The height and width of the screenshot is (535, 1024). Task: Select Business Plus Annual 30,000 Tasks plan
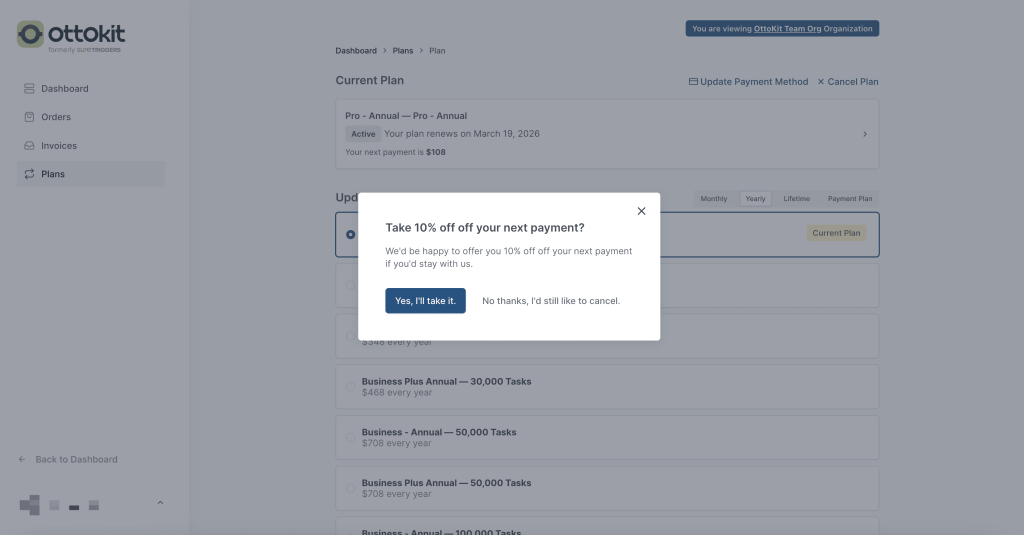pos(350,387)
